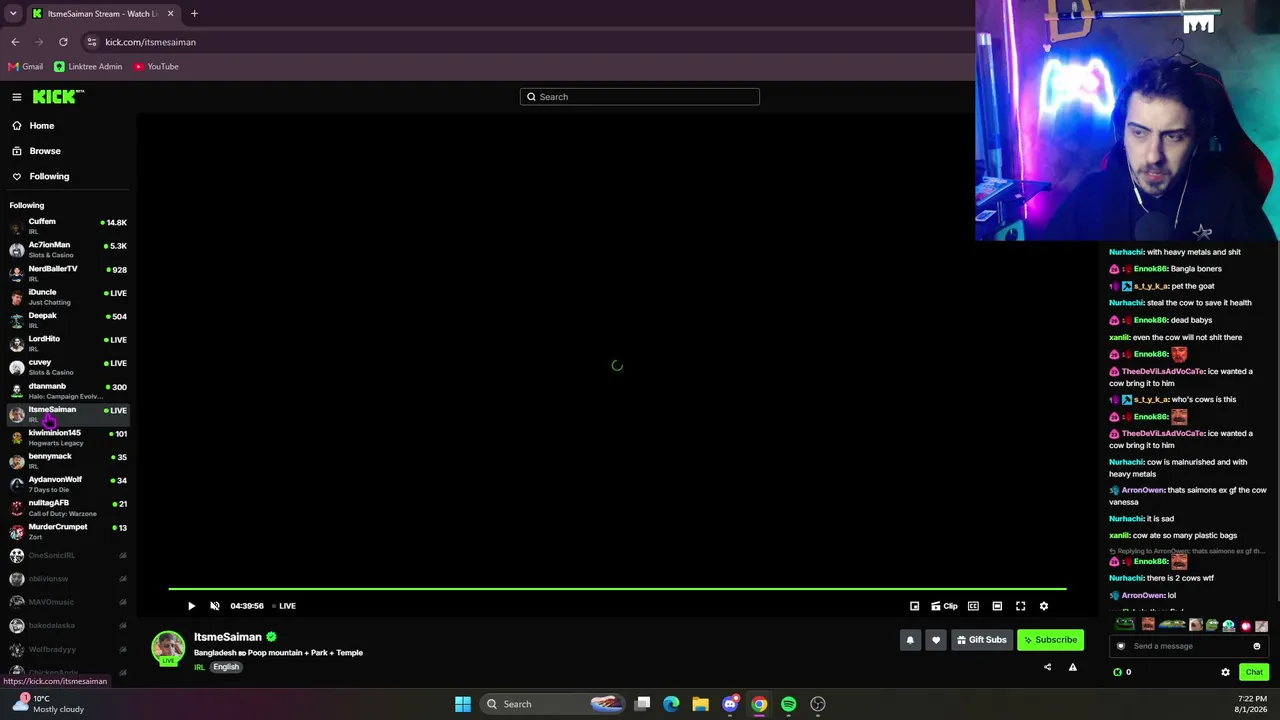Close the ItsmeSaiman Stream tab
The width and height of the screenshot is (1280, 720).
click(x=170, y=14)
